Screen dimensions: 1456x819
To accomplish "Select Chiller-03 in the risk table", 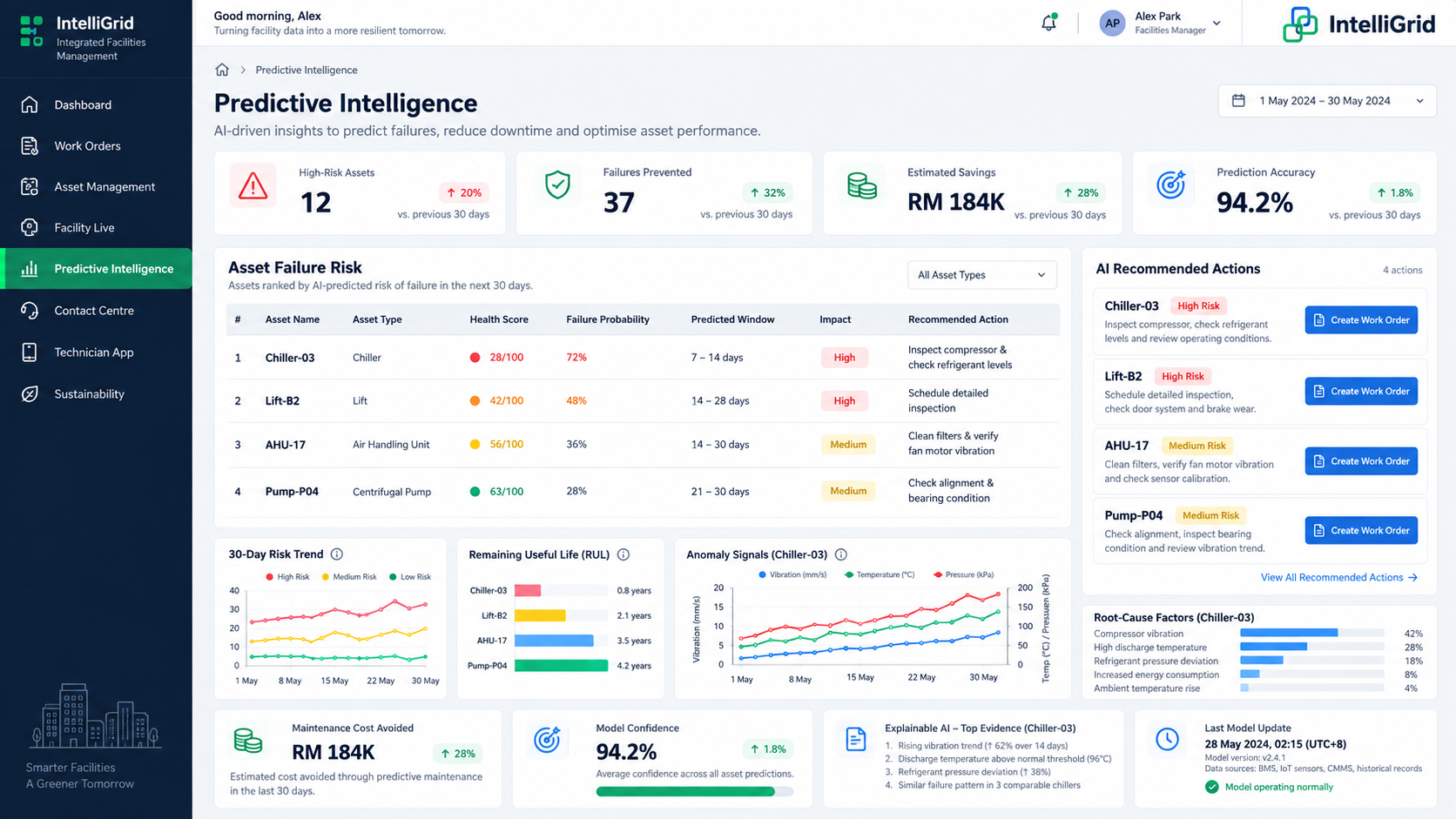I will pyautogui.click(x=290, y=358).
